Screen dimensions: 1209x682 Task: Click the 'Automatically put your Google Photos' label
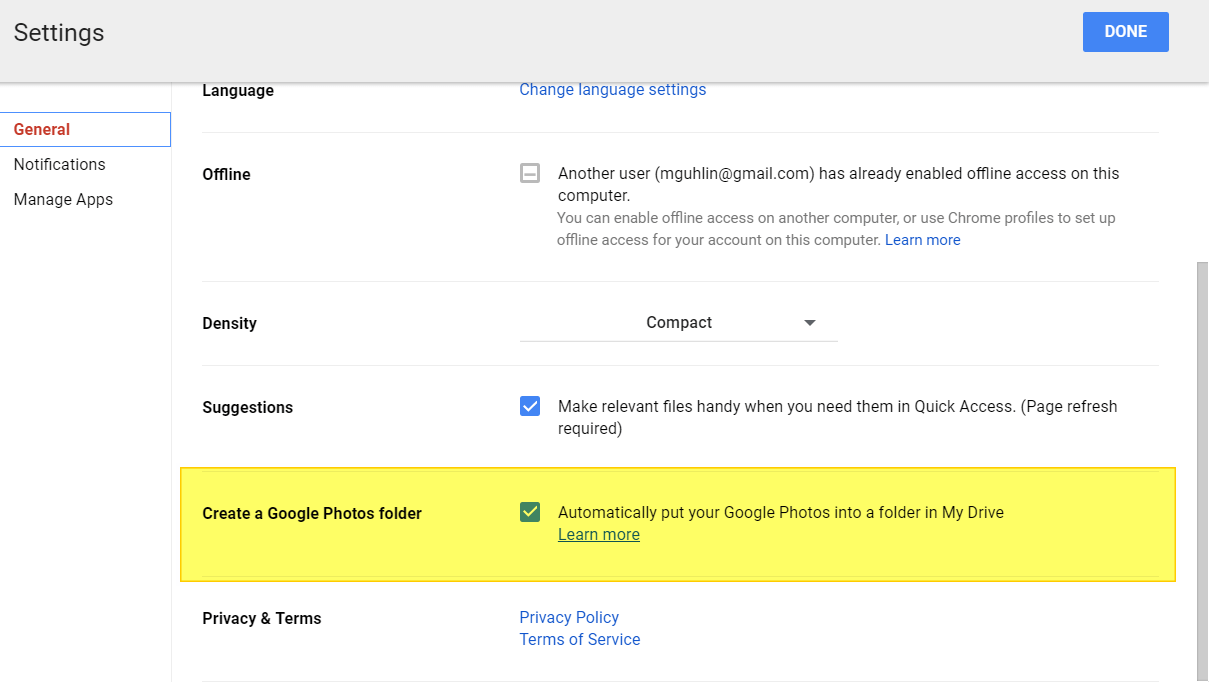tap(780, 513)
